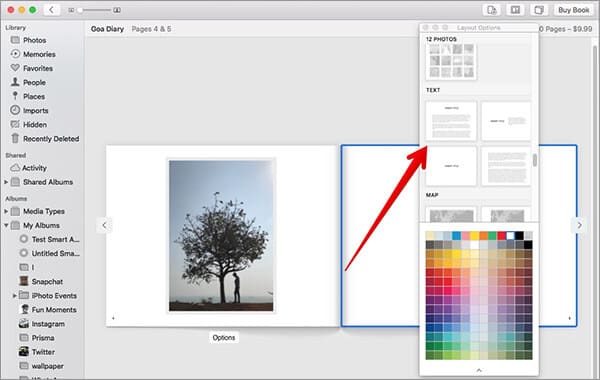
Task: Choose the second Map layout thumbnail
Action: [x=506, y=214]
